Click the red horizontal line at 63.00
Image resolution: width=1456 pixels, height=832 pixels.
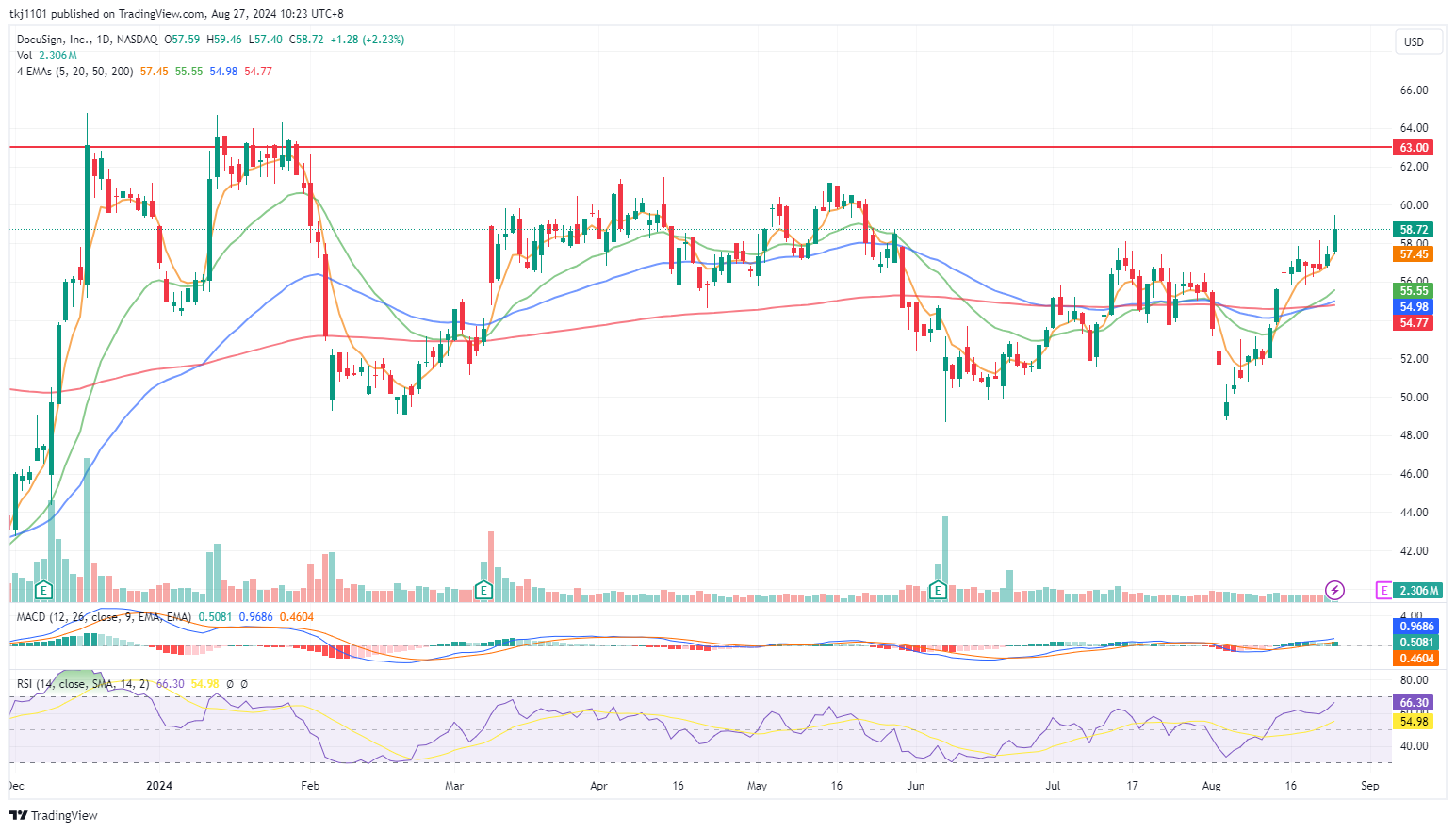point(700,147)
